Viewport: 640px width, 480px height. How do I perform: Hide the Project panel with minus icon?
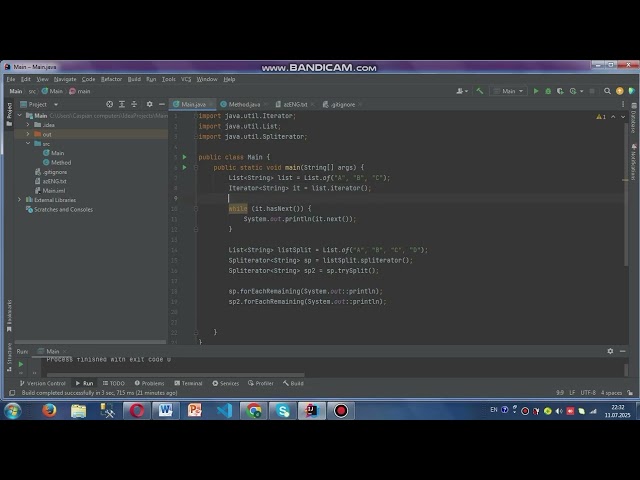coord(162,104)
